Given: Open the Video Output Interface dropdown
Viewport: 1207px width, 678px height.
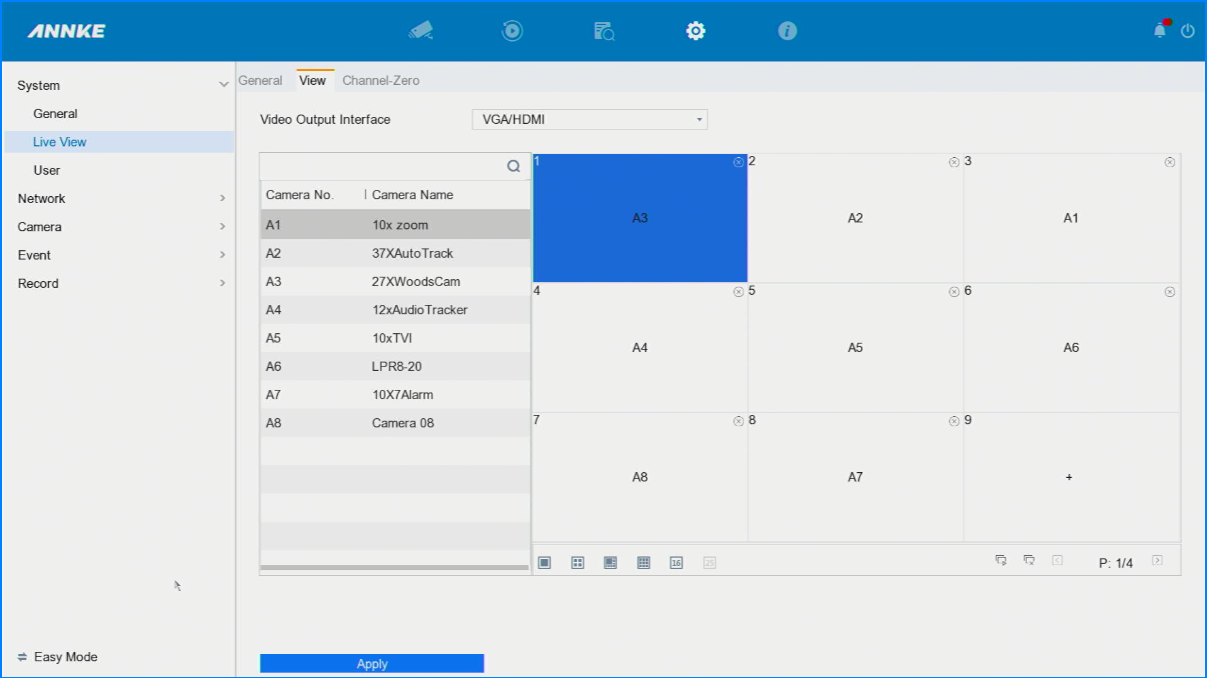Looking at the screenshot, I should [589, 120].
